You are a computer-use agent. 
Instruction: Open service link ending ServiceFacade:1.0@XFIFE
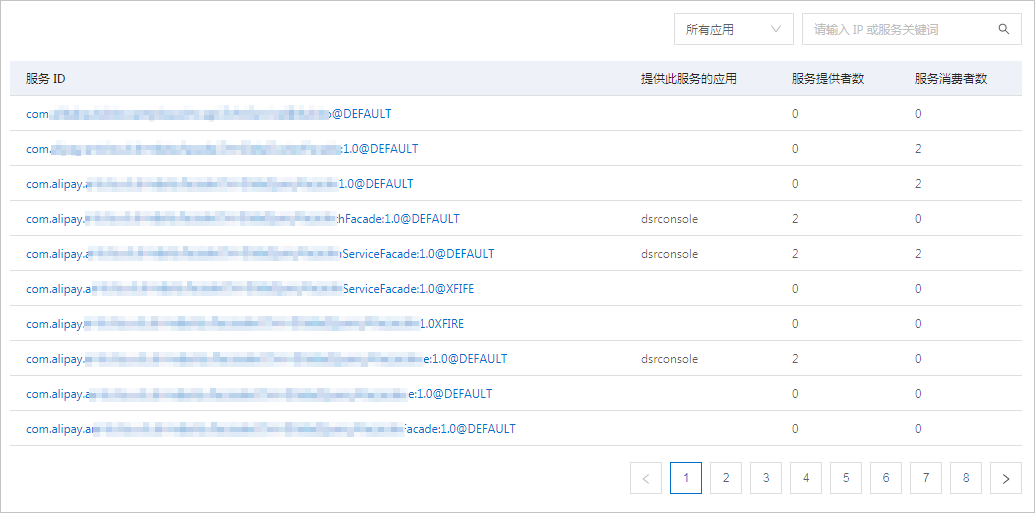(250, 289)
